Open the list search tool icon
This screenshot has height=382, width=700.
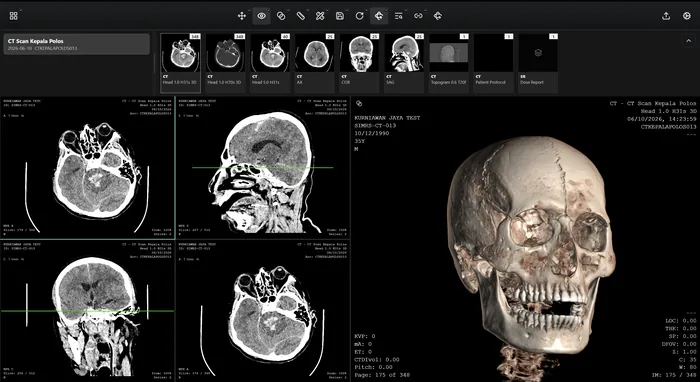pos(399,16)
